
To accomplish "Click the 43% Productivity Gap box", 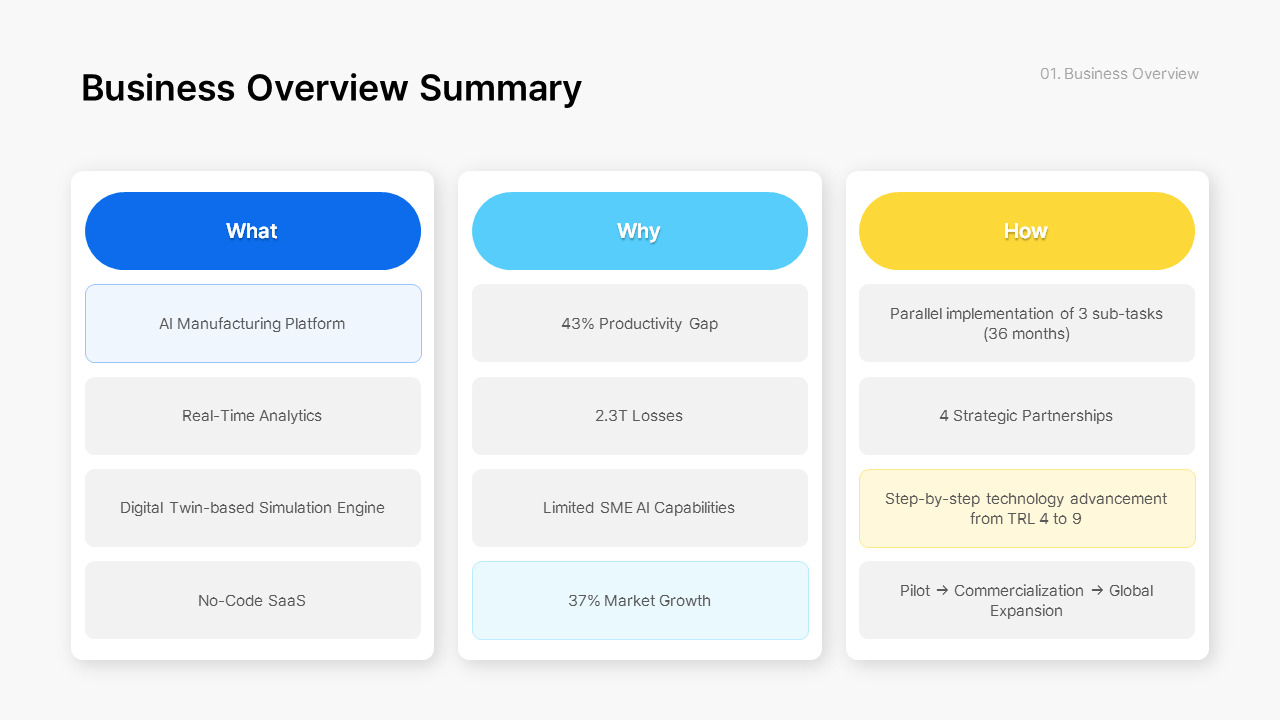I will pos(640,323).
